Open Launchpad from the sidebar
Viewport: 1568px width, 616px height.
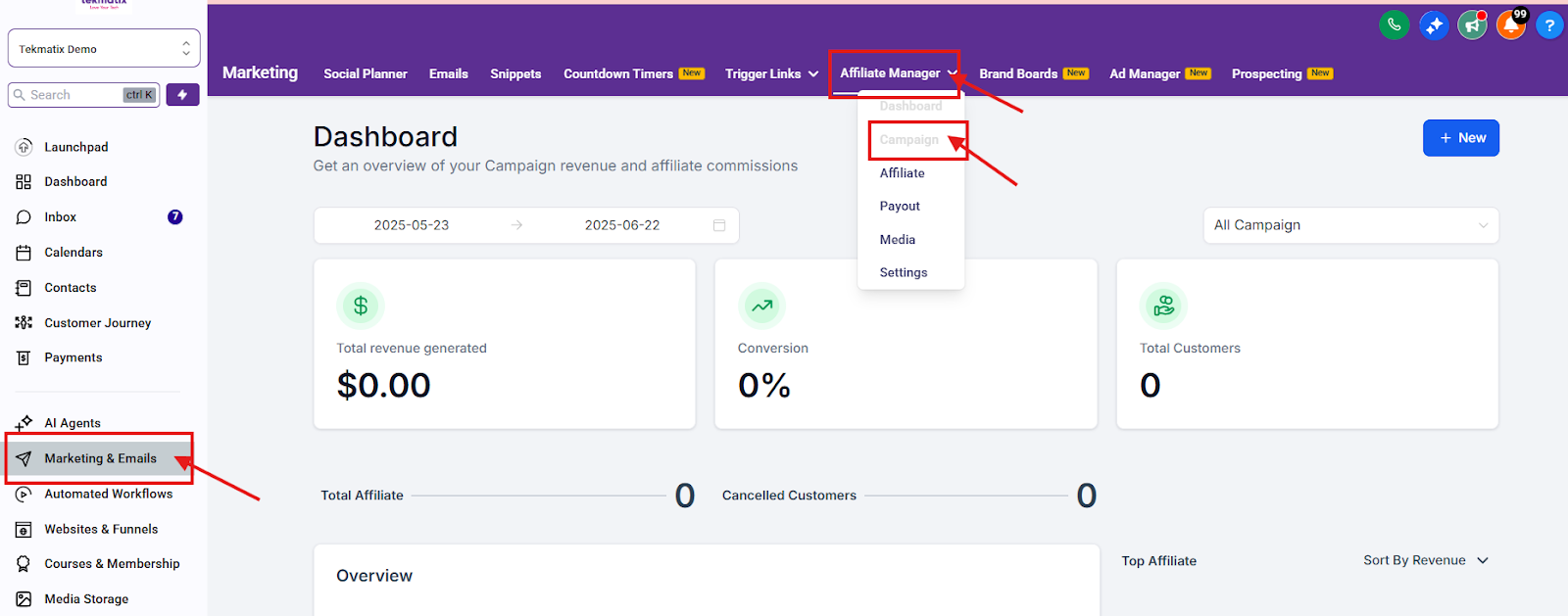click(76, 147)
